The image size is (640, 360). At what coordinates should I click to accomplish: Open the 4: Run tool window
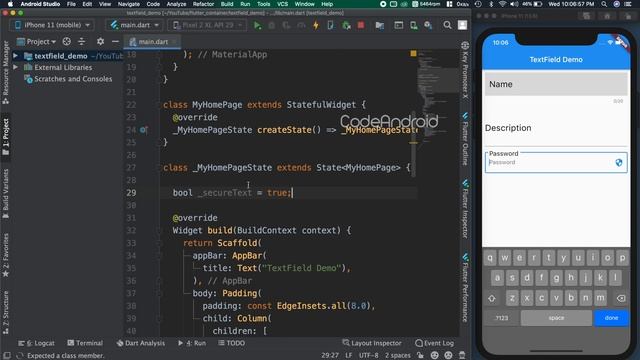point(192,343)
